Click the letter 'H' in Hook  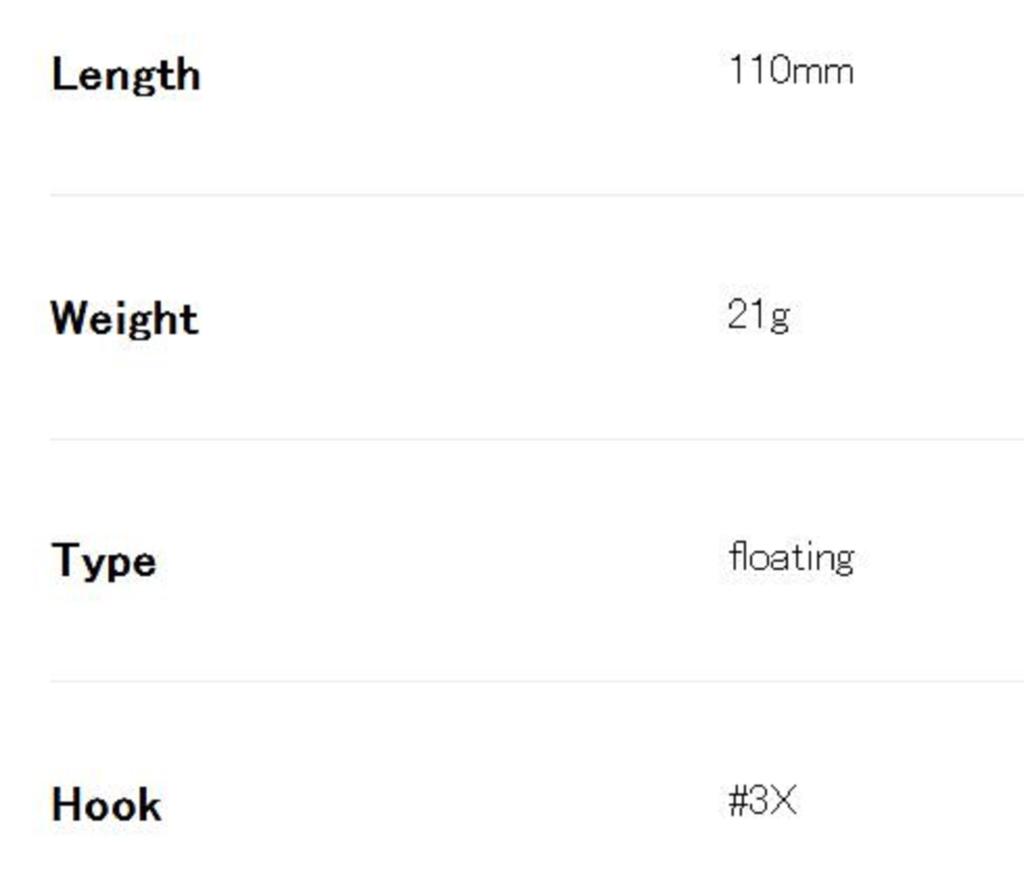pyautogui.click(x=65, y=805)
